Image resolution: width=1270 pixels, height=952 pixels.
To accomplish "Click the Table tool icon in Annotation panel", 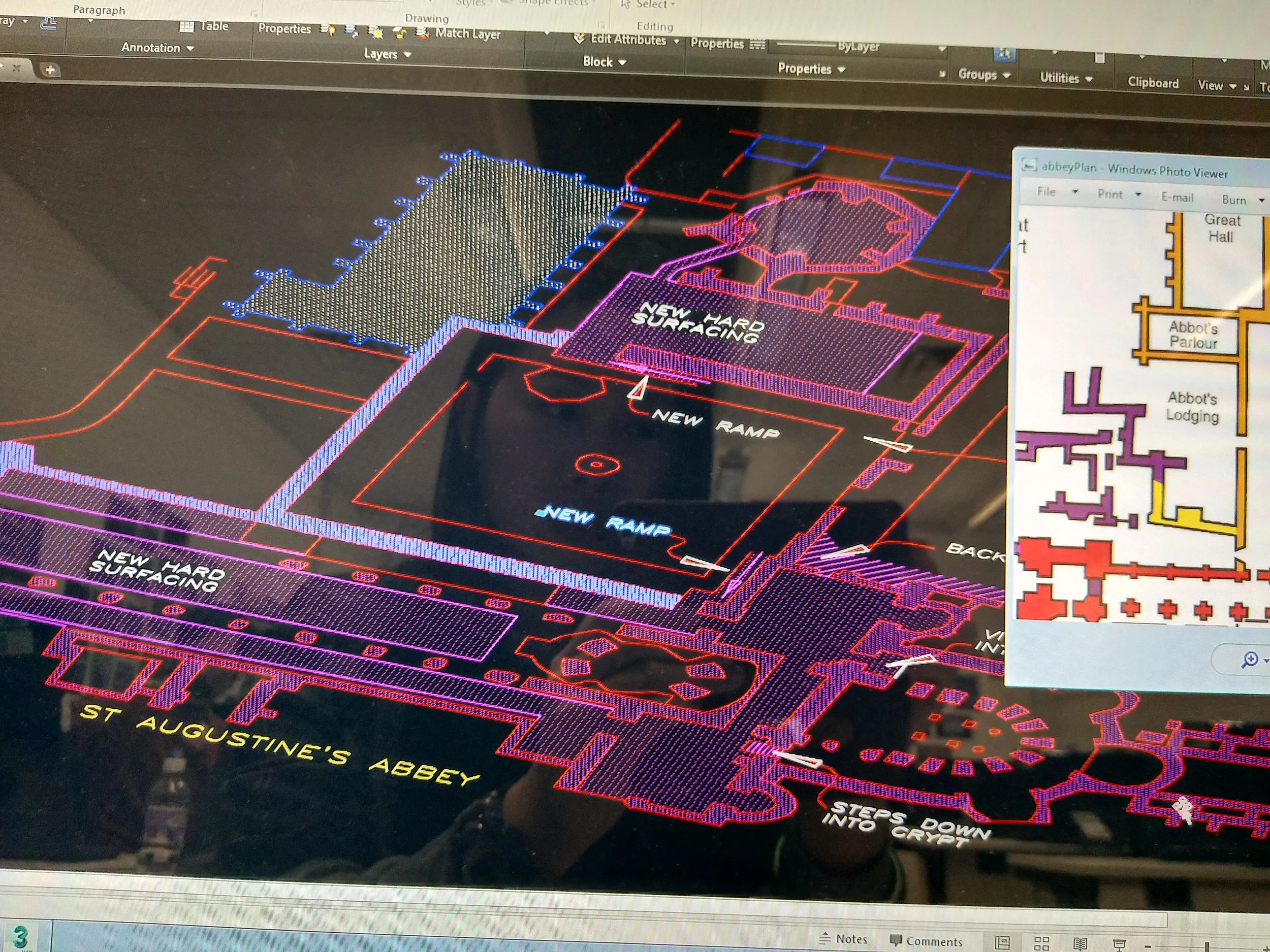I will click(x=187, y=26).
